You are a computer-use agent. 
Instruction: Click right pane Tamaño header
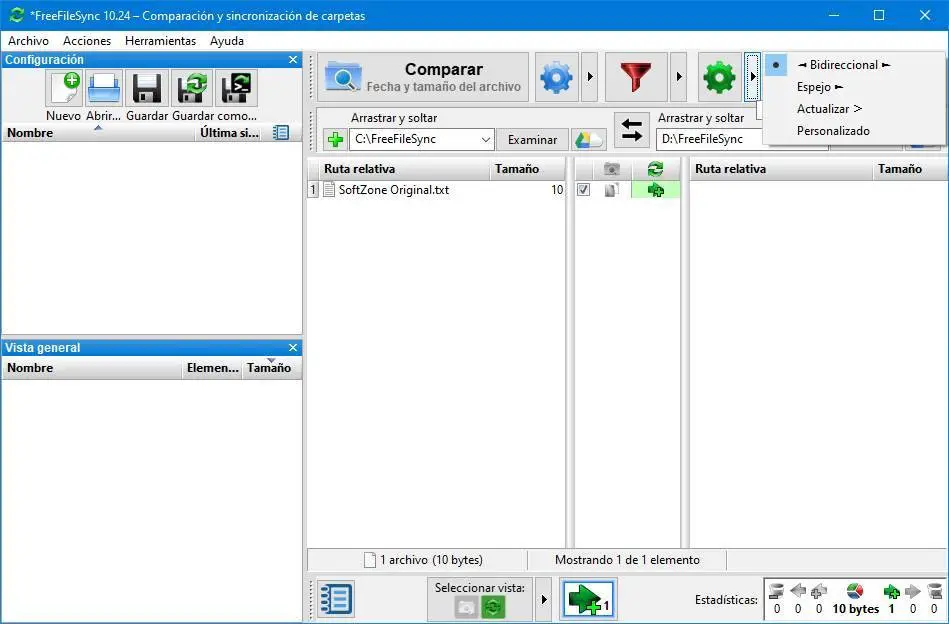(x=910, y=169)
